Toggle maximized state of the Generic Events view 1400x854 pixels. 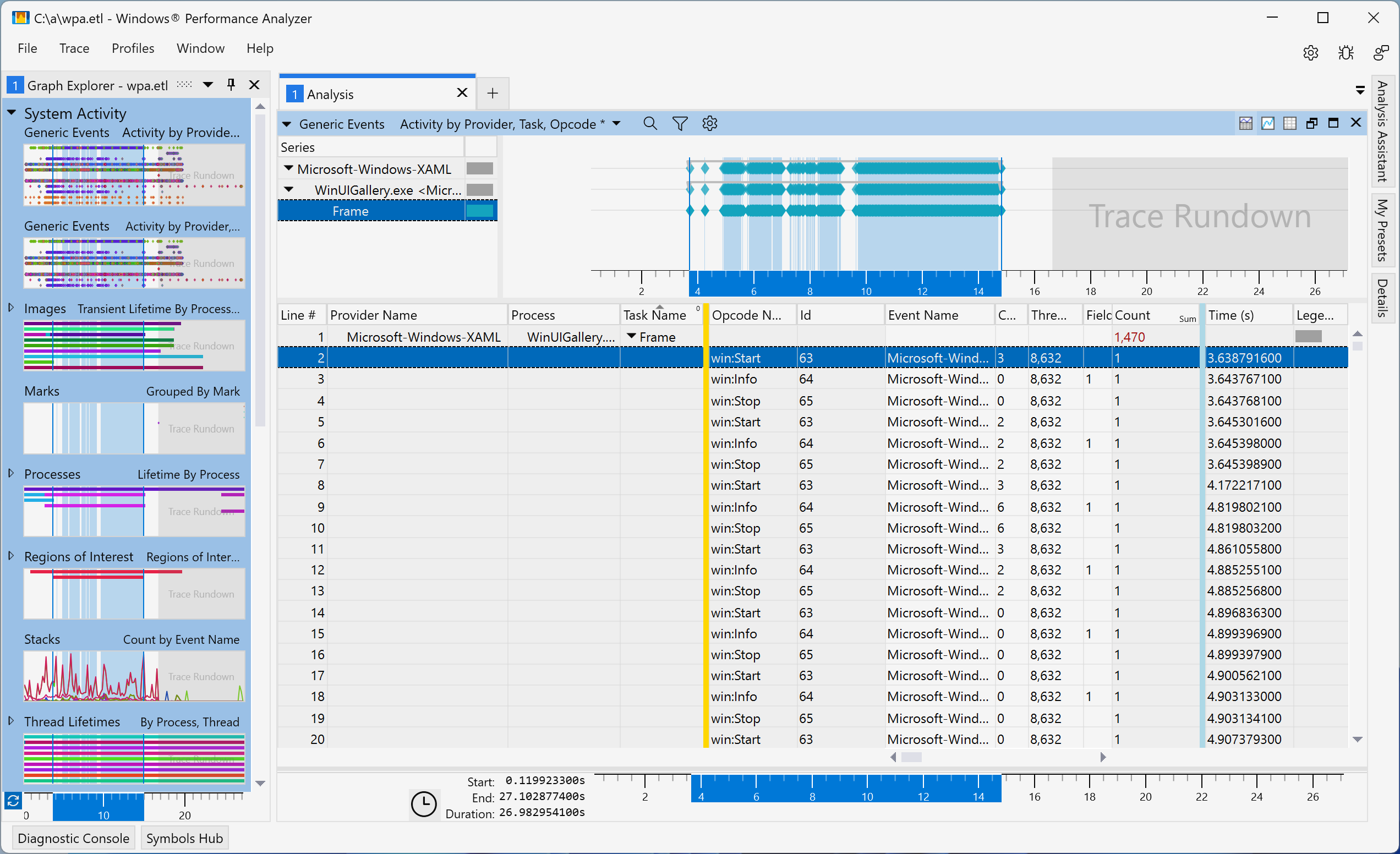1334,123
